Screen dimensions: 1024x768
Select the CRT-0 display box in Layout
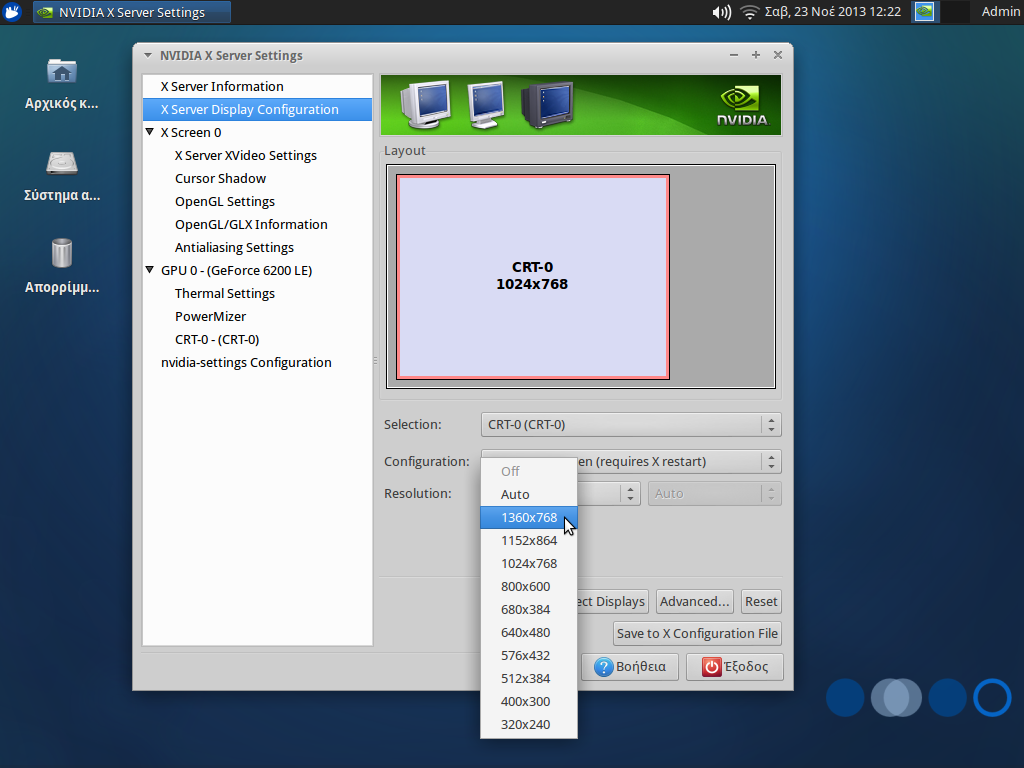(532, 276)
